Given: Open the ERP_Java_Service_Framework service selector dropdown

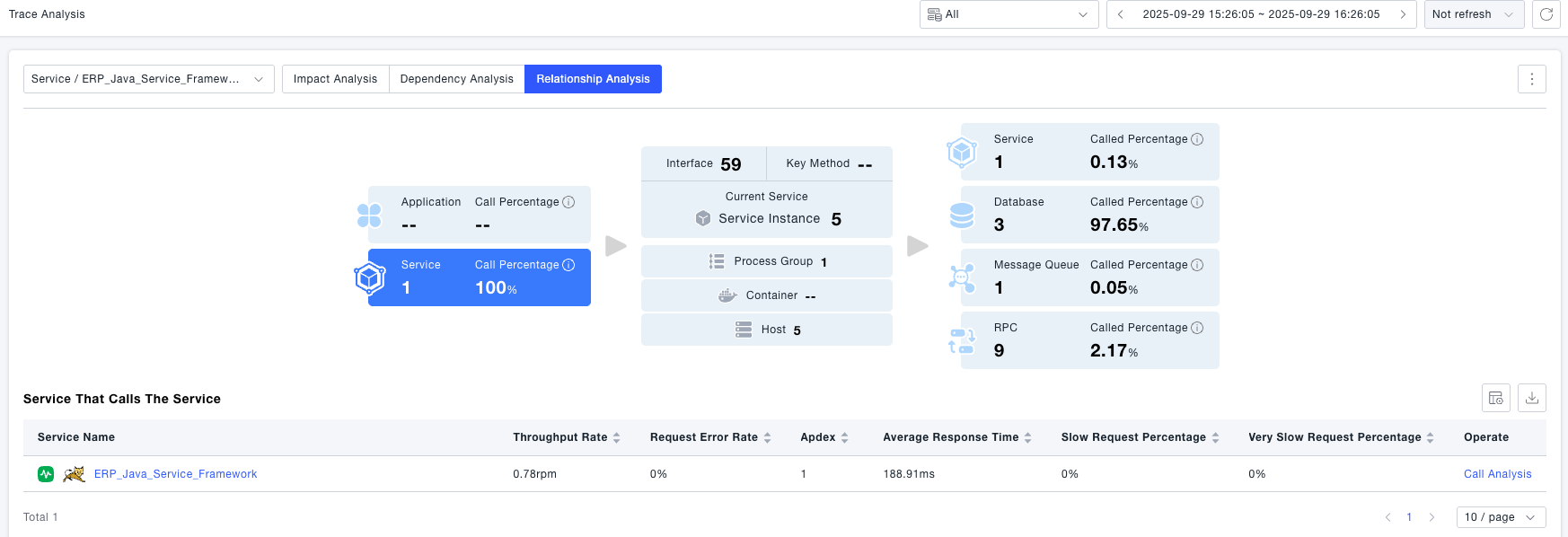Looking at the screenshot, I should [148, 79].
